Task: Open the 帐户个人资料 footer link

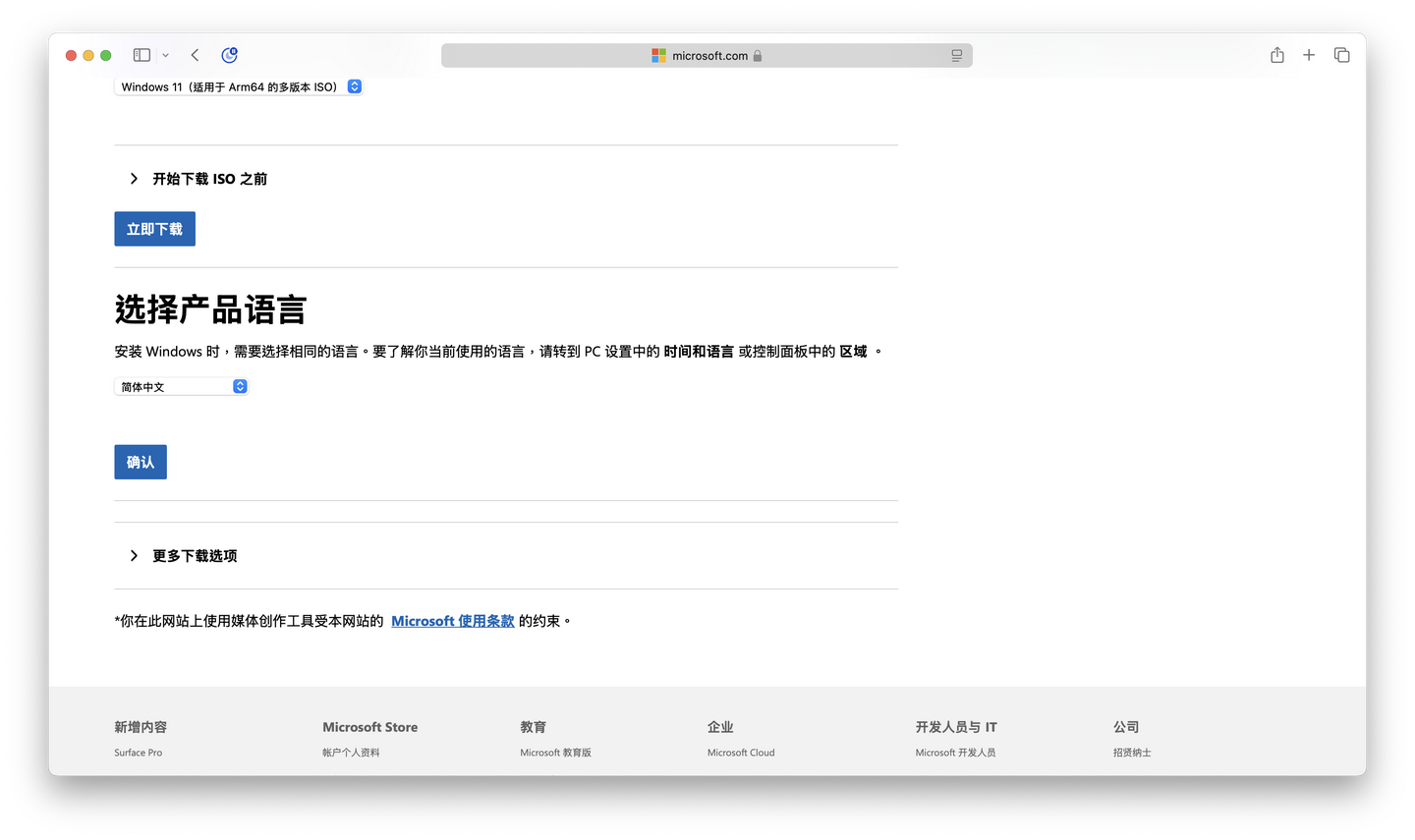Action: click(x=351, y=753)
